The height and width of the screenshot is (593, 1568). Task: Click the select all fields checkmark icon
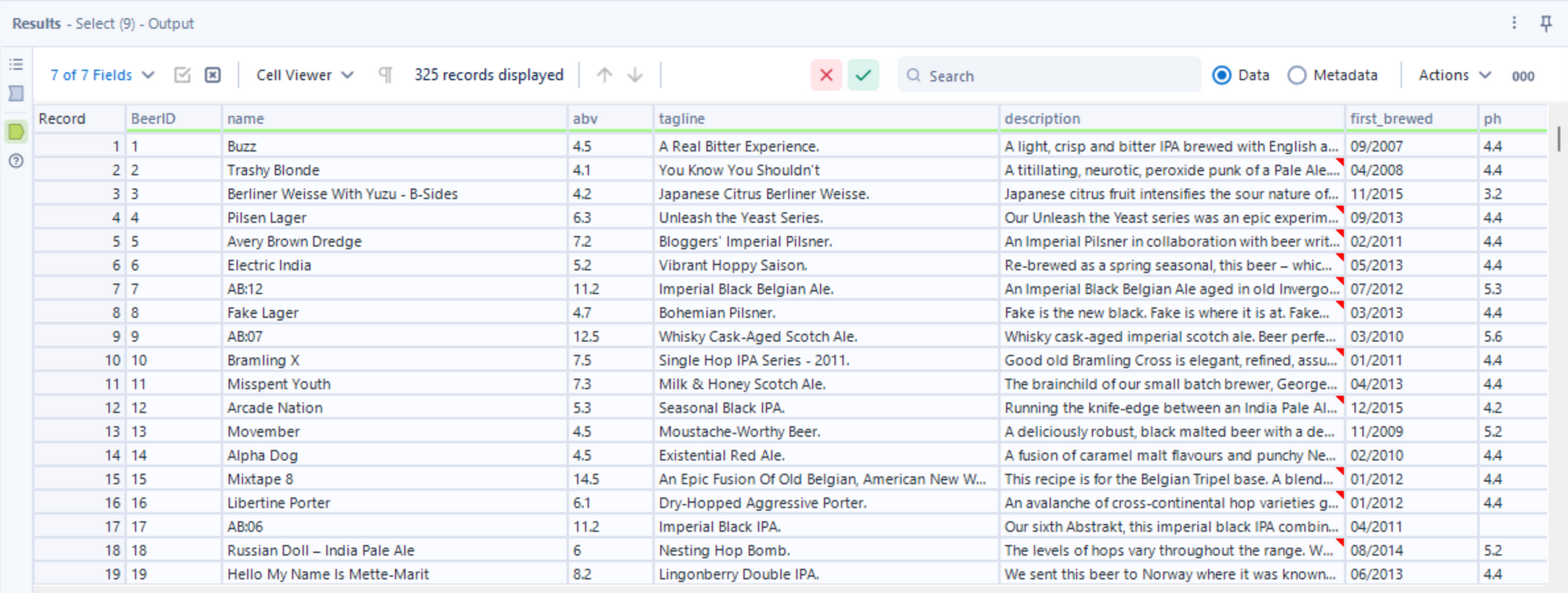pos(183,75)
